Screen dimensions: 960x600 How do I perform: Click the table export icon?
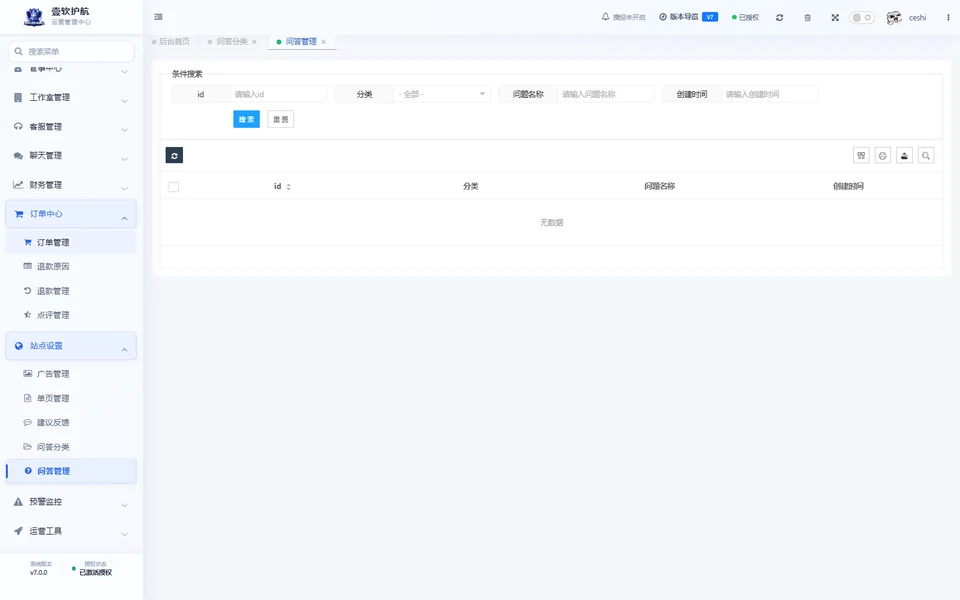(x=904, y=156)
